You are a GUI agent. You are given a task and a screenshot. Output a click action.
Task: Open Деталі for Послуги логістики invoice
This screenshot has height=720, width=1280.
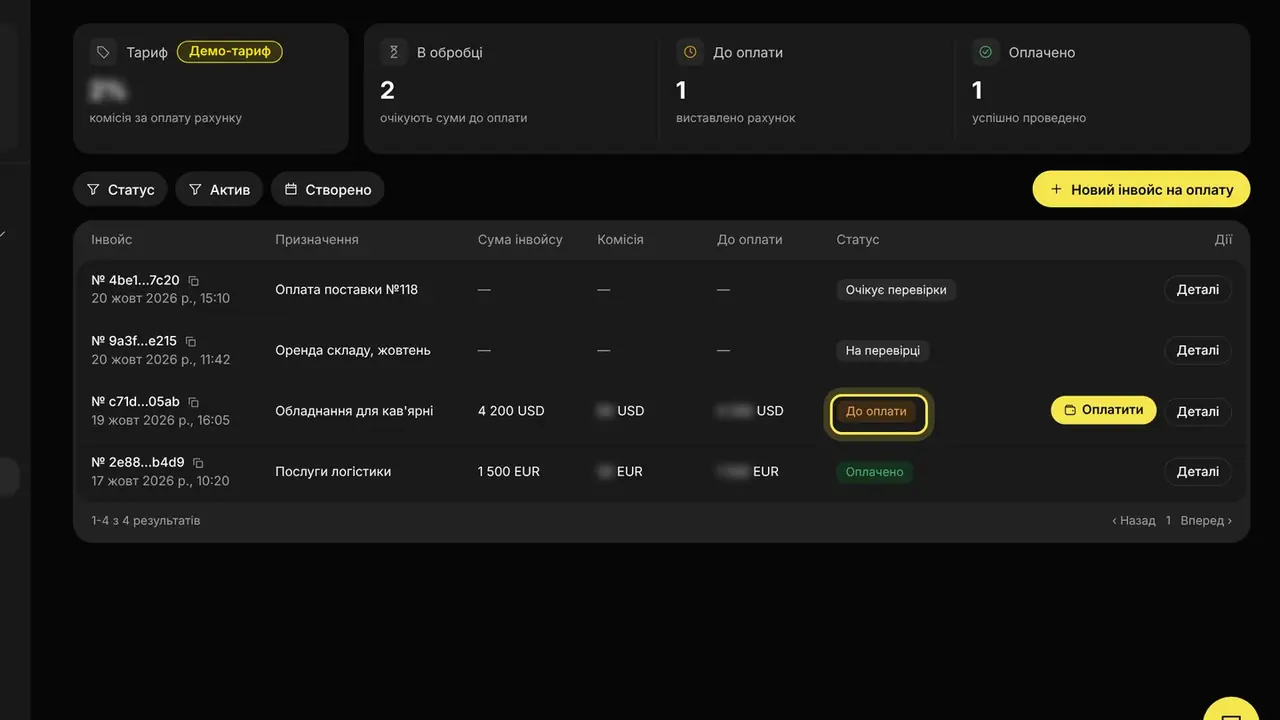coord(1198,472)
